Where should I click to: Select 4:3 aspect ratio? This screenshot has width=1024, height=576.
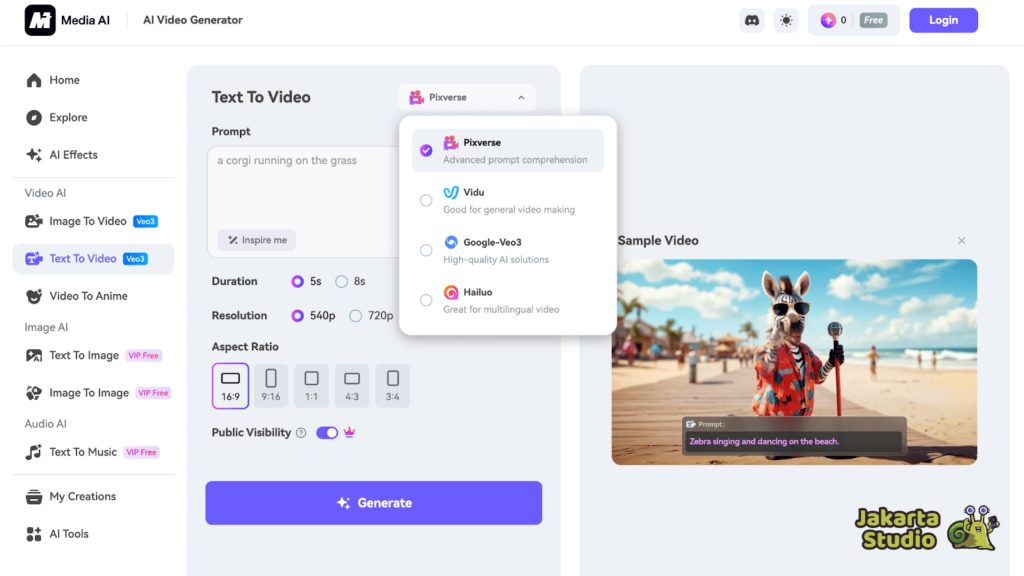(x=352, y=386)
